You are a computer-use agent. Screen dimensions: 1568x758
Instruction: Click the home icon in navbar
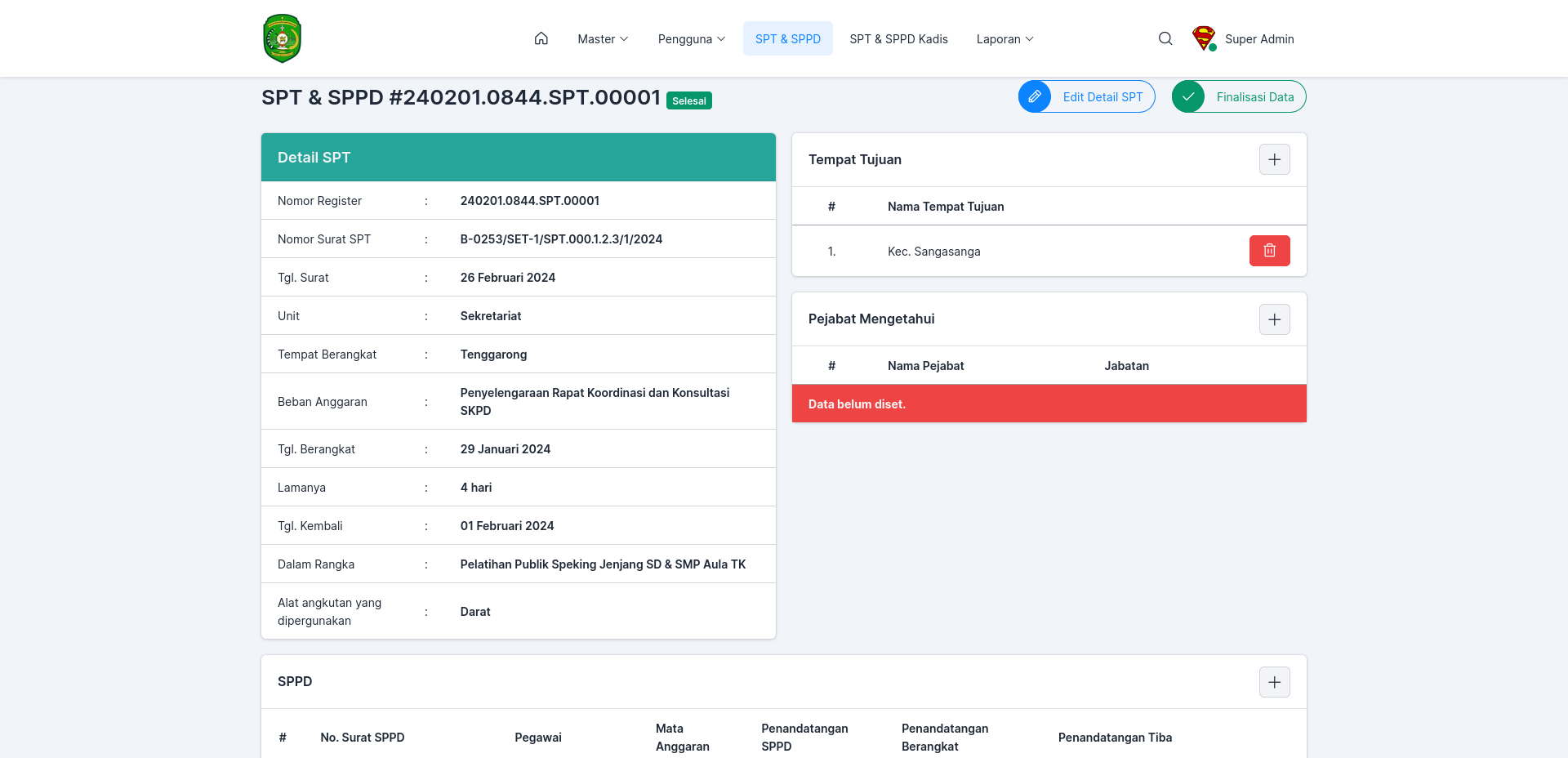coord(541,38)
